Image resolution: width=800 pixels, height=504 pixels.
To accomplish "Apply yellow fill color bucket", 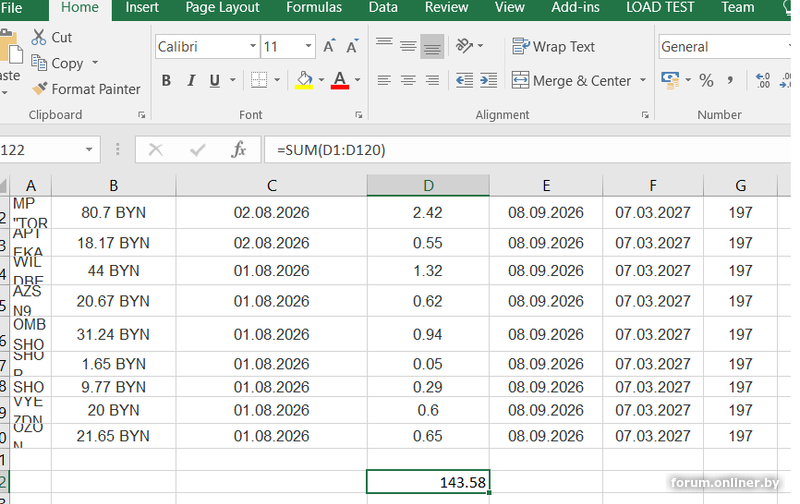I will pyautogui.click(x=304, y=80).
